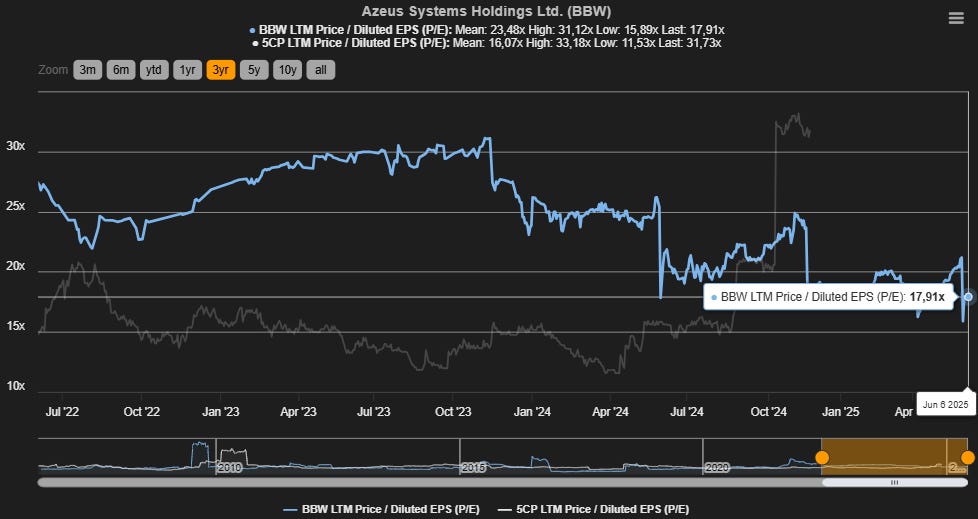Click the Oct '24 x-axis label
This screenshot has width=978, height=519.
pos(768,412)
